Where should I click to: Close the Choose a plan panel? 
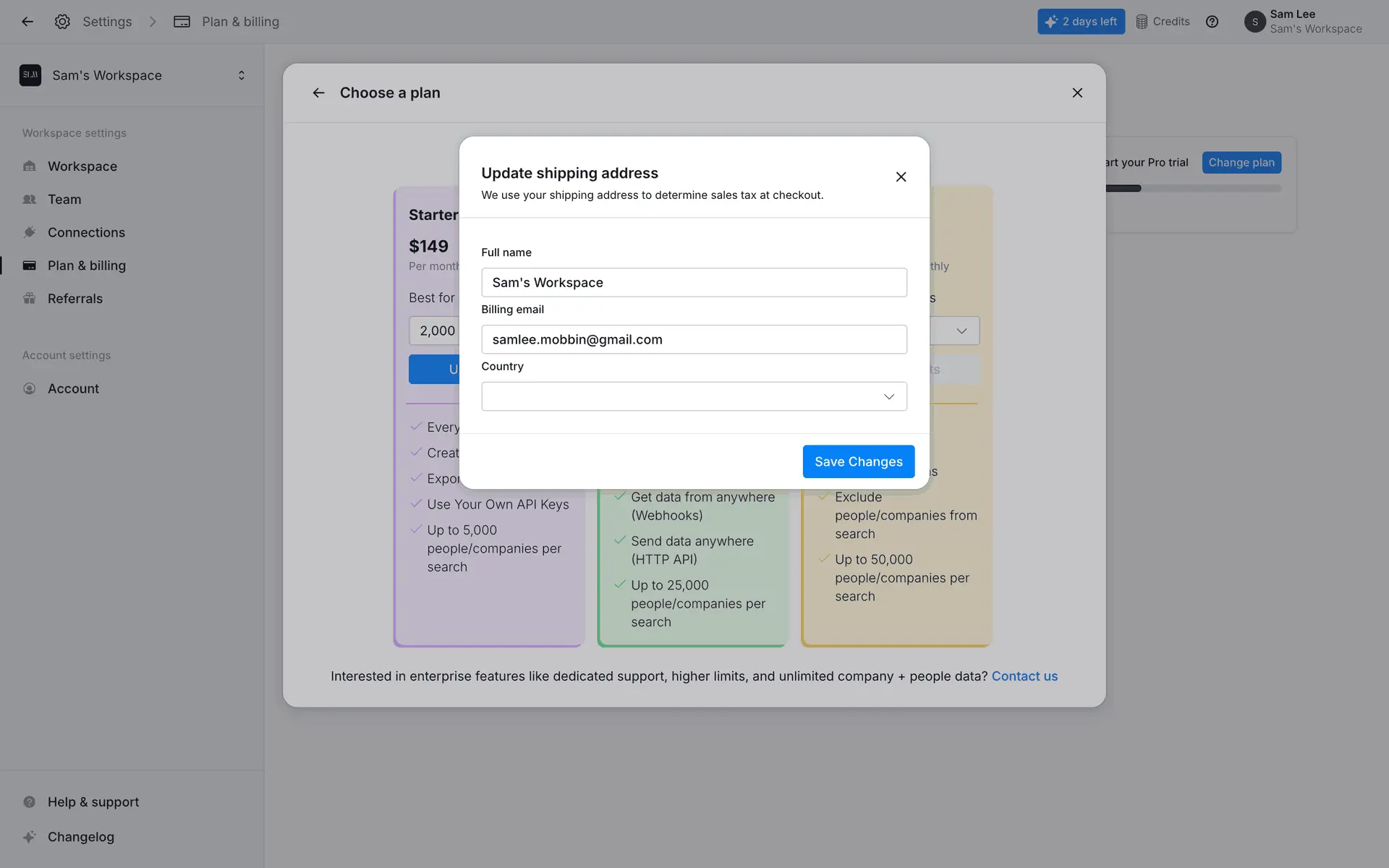coord(1077,93)
